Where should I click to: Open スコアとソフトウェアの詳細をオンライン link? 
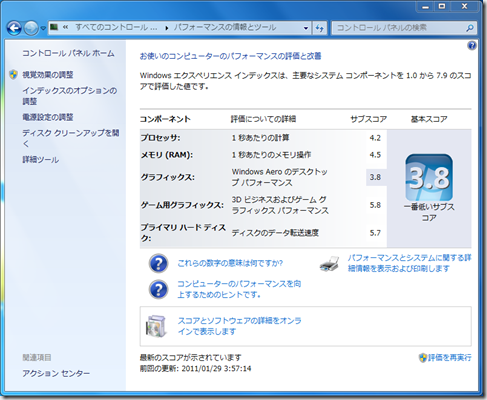click(x=239, y=326)
